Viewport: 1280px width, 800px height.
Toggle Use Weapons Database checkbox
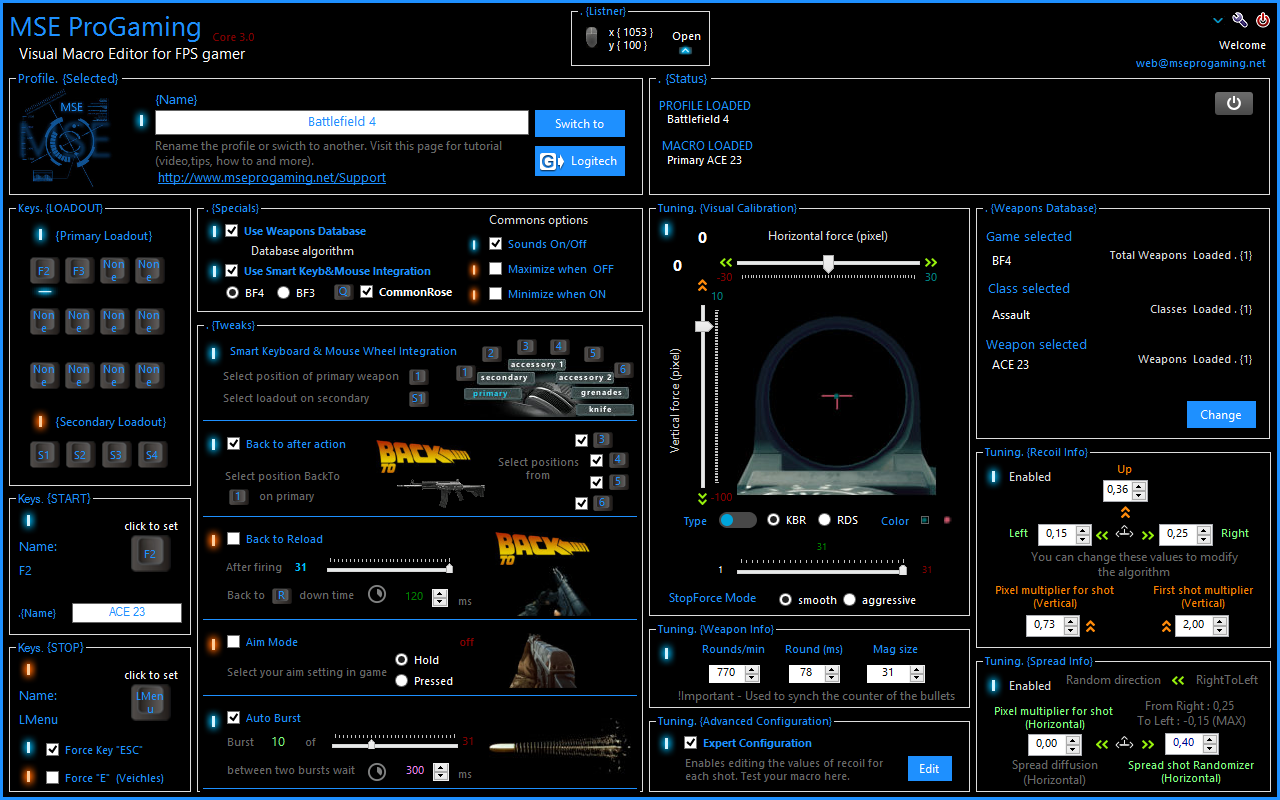click(x=232, y=231)
